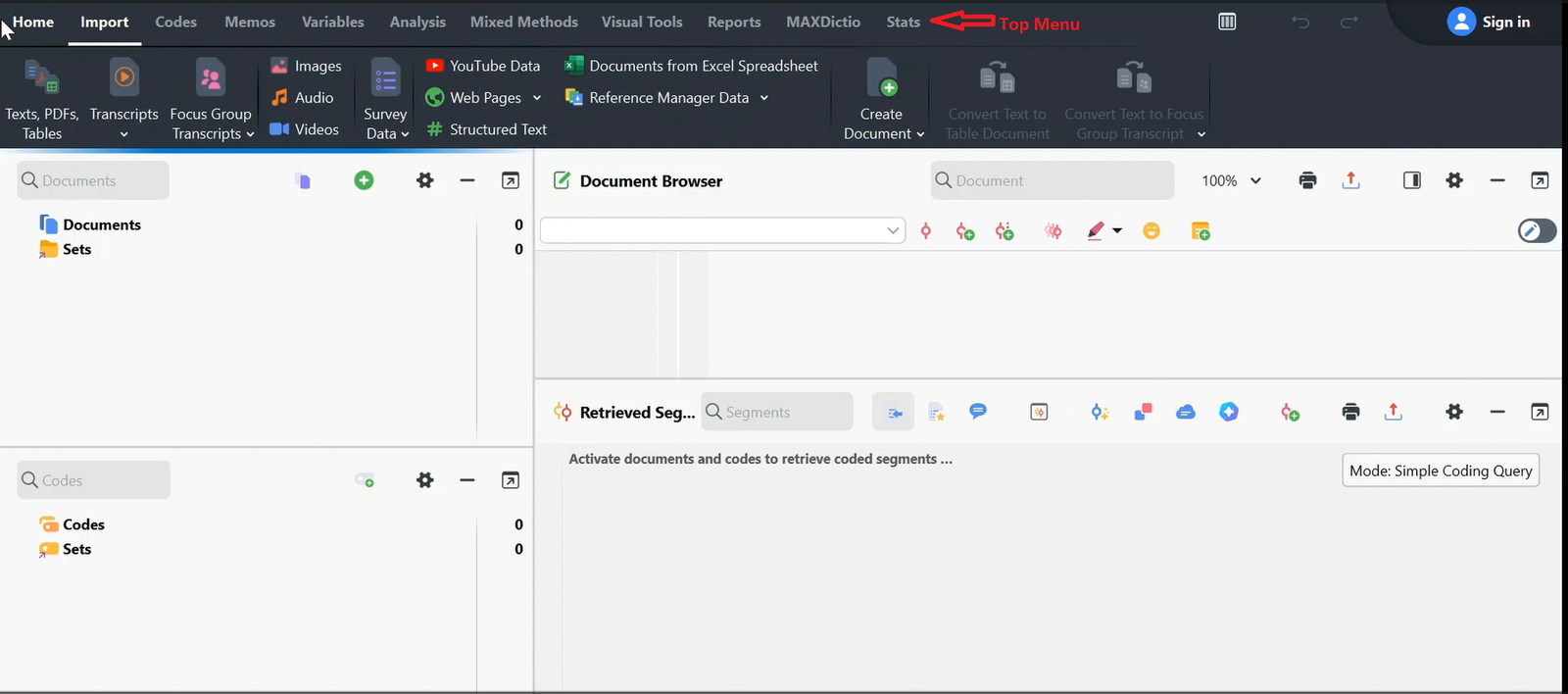Click into the Documents search field
This screenshot has width=1568, height=694.
point(93,180)
